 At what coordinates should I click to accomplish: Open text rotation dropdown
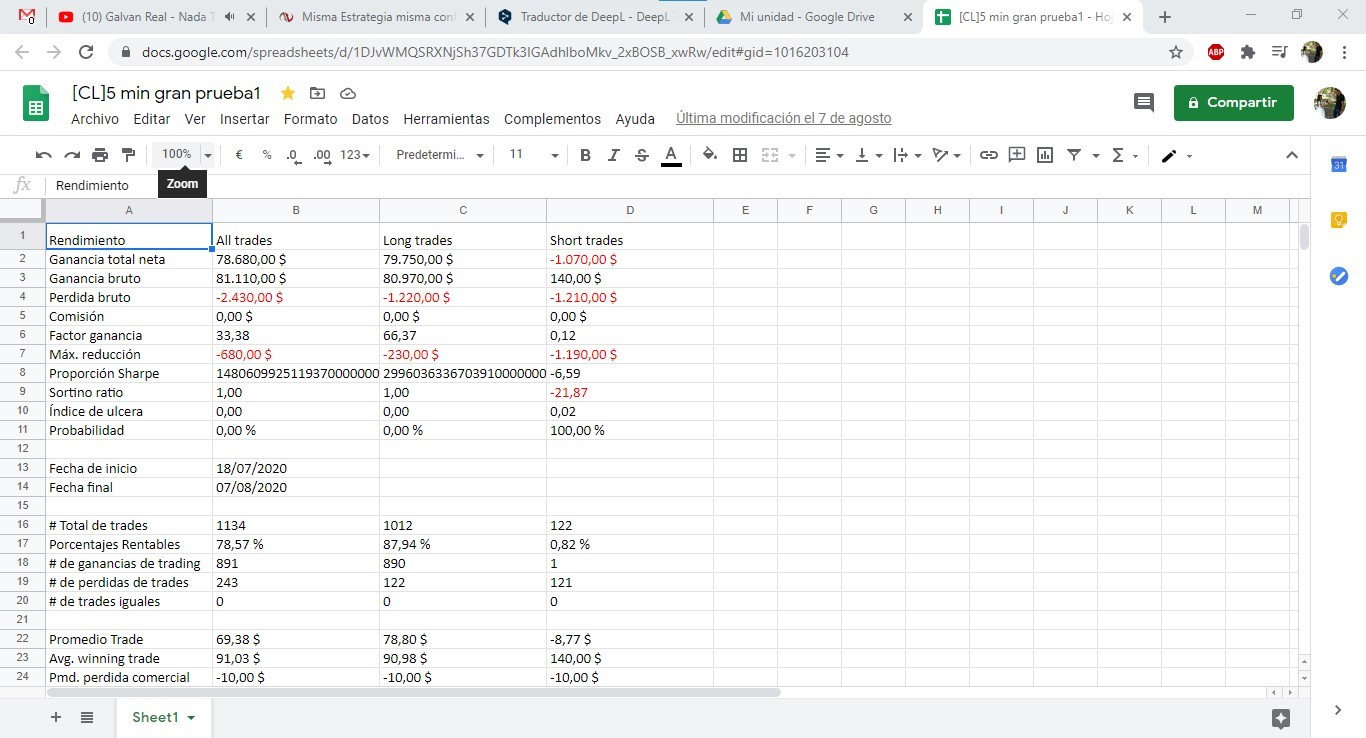click(x=946, y=155)
